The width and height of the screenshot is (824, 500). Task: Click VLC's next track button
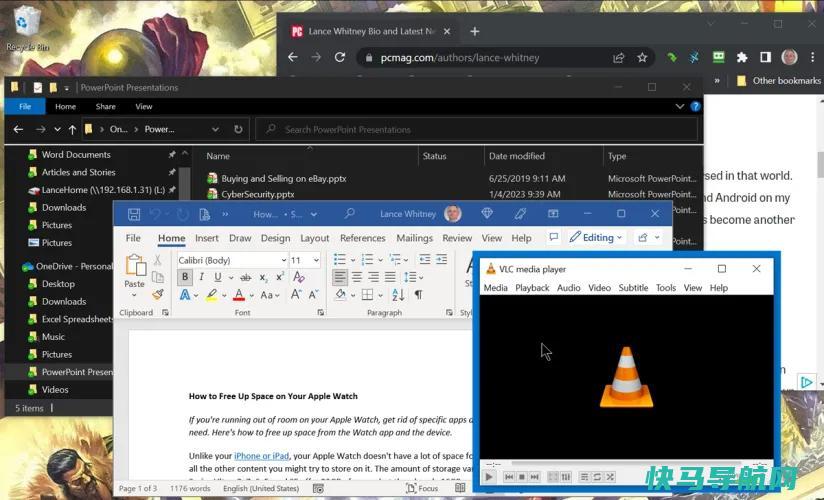pos(534,477)
